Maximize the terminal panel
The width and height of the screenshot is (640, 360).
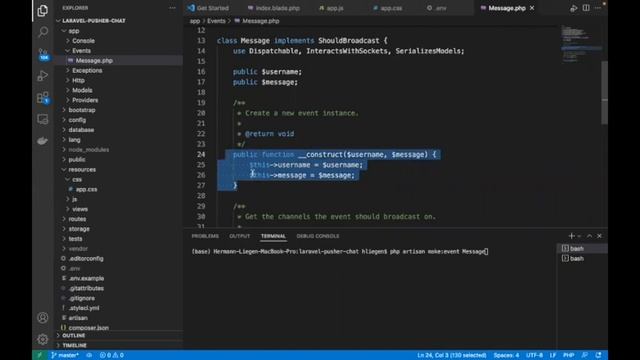589,236
